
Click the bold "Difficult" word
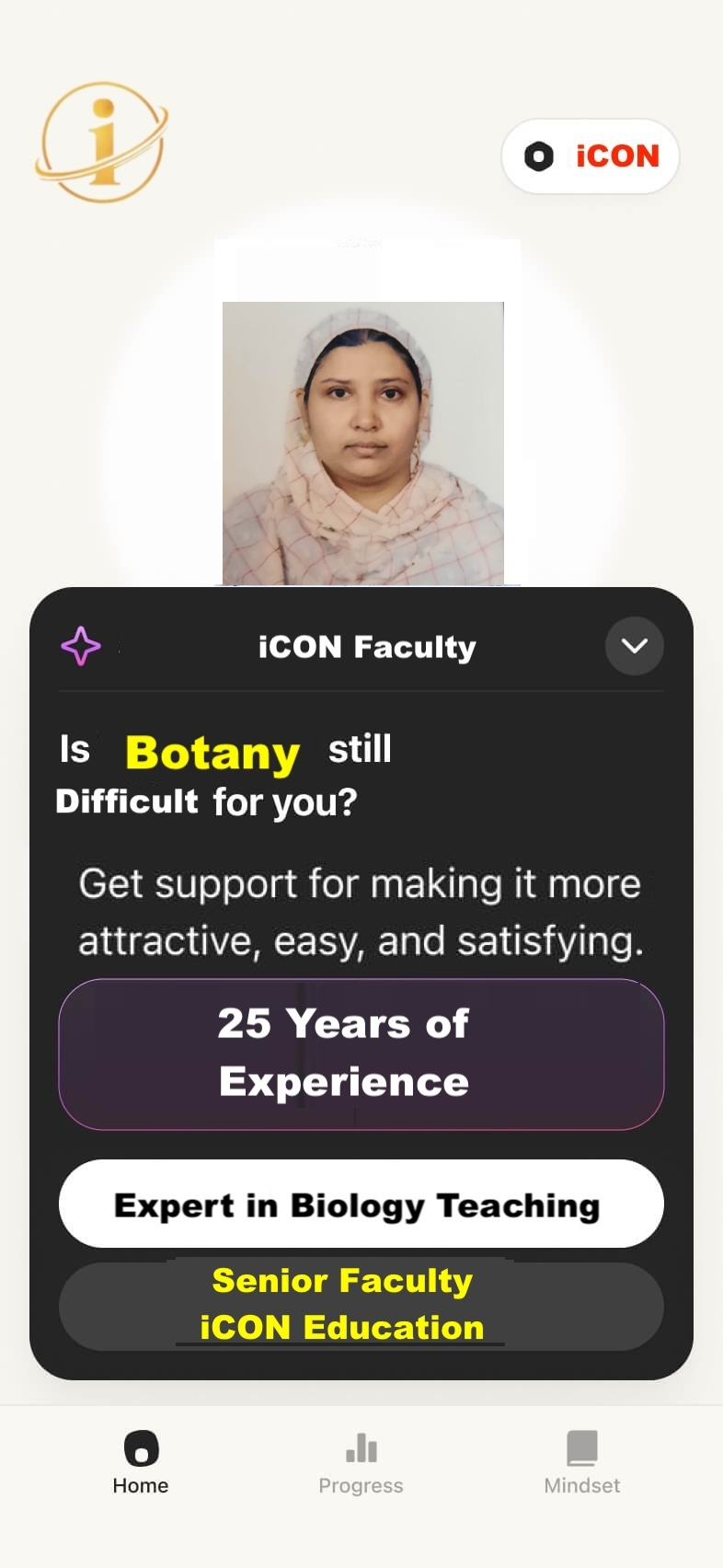click(x=127, y=801)
